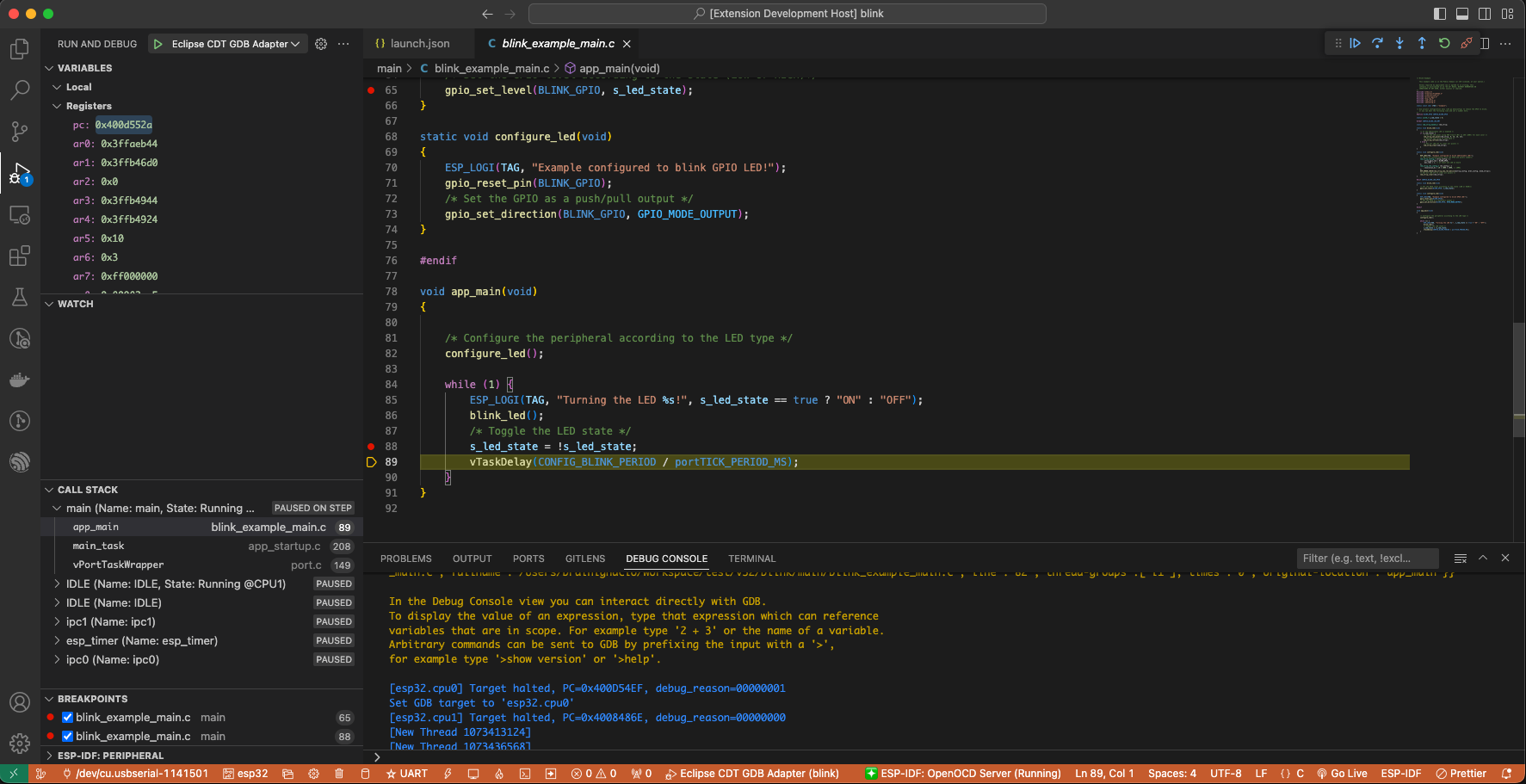Click the Continue debug button

click(1355, 43)
